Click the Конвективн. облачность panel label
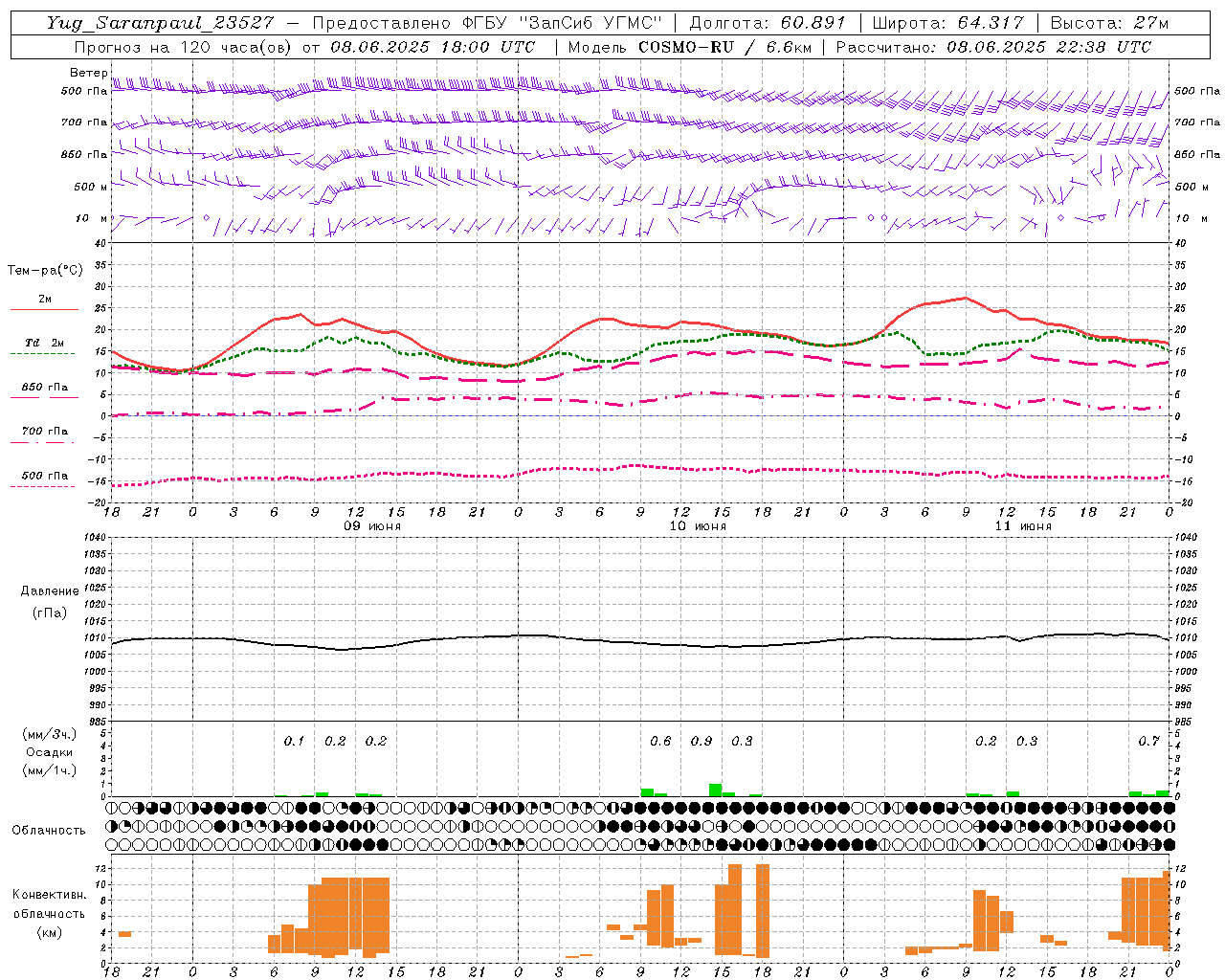 coord(49,904)
